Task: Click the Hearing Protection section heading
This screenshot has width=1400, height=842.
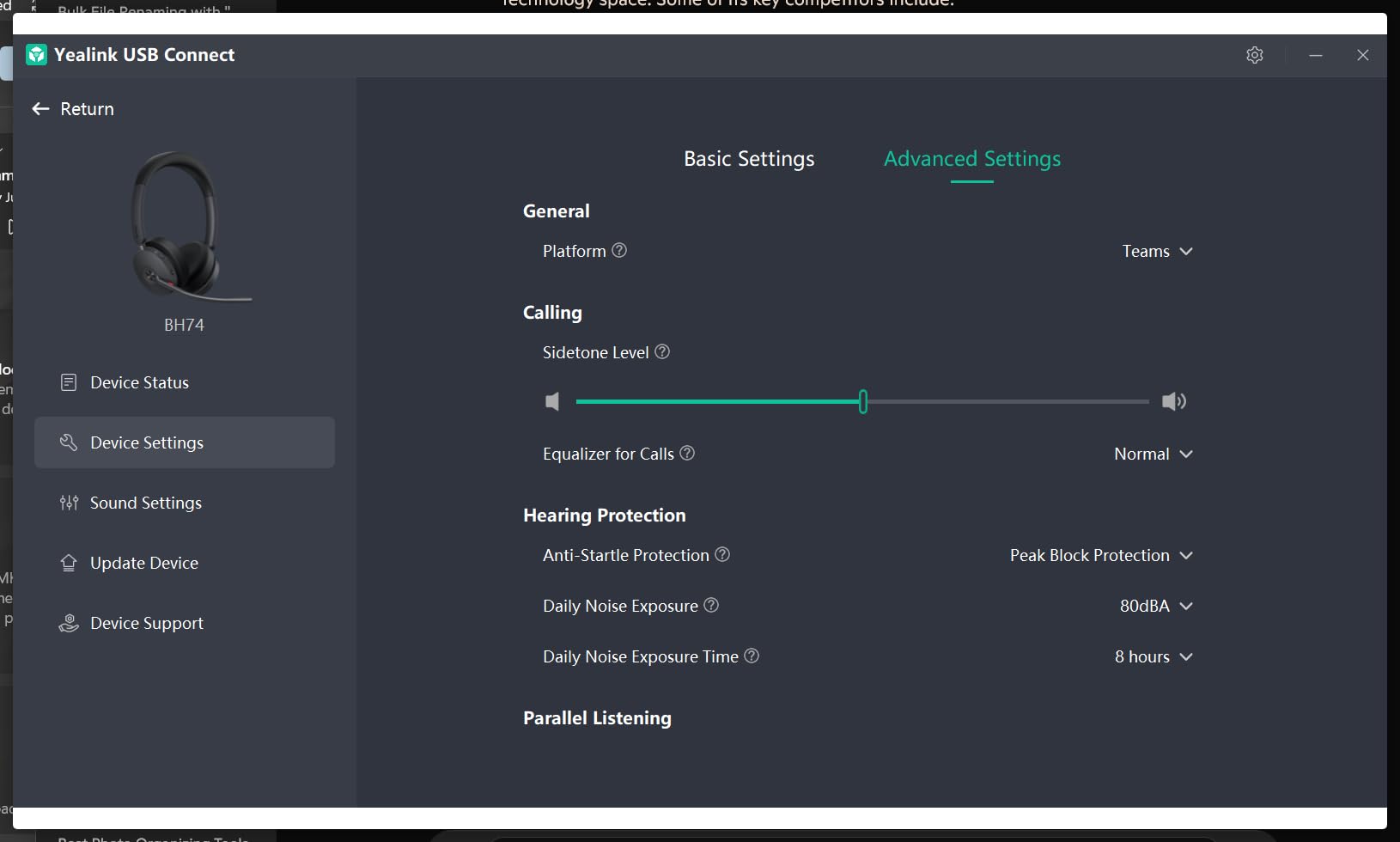Action: pyautogui.click(x=605, y=516)
